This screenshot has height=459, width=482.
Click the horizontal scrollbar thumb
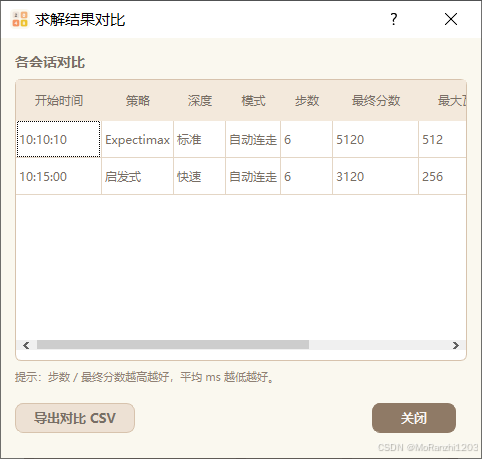tap(173, 345)
